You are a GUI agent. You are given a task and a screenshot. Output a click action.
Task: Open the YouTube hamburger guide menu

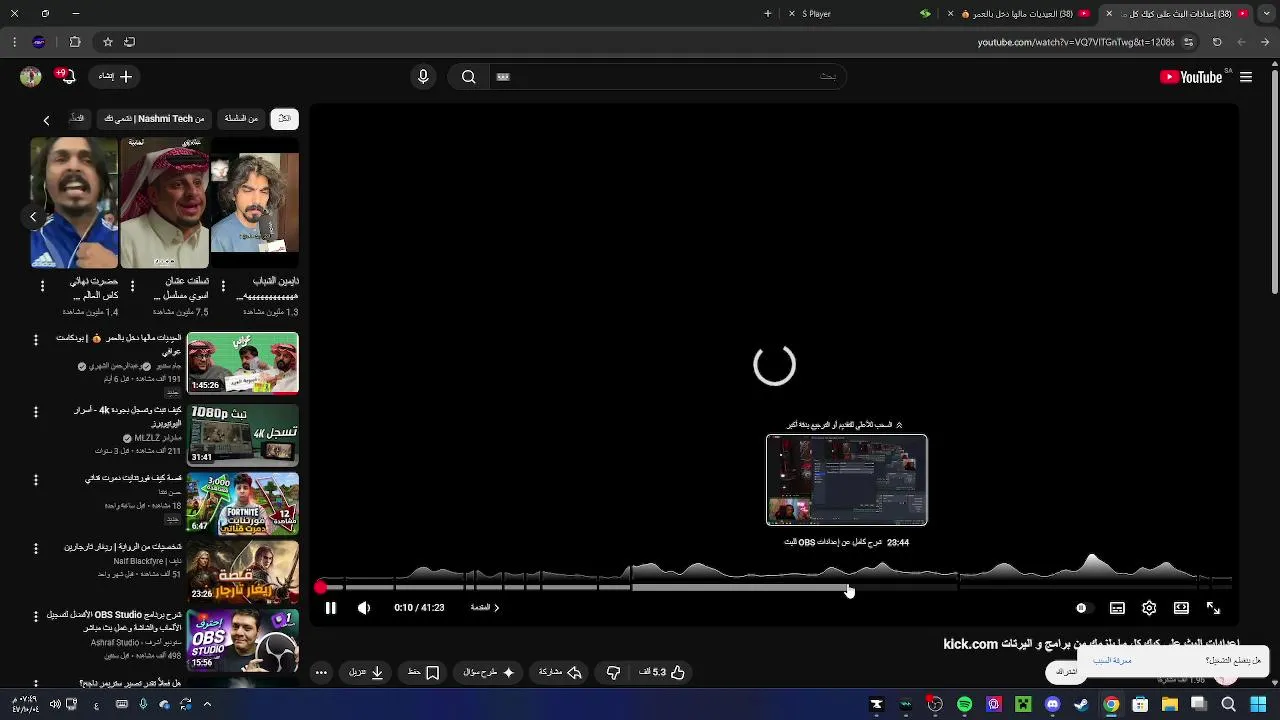1246,77
